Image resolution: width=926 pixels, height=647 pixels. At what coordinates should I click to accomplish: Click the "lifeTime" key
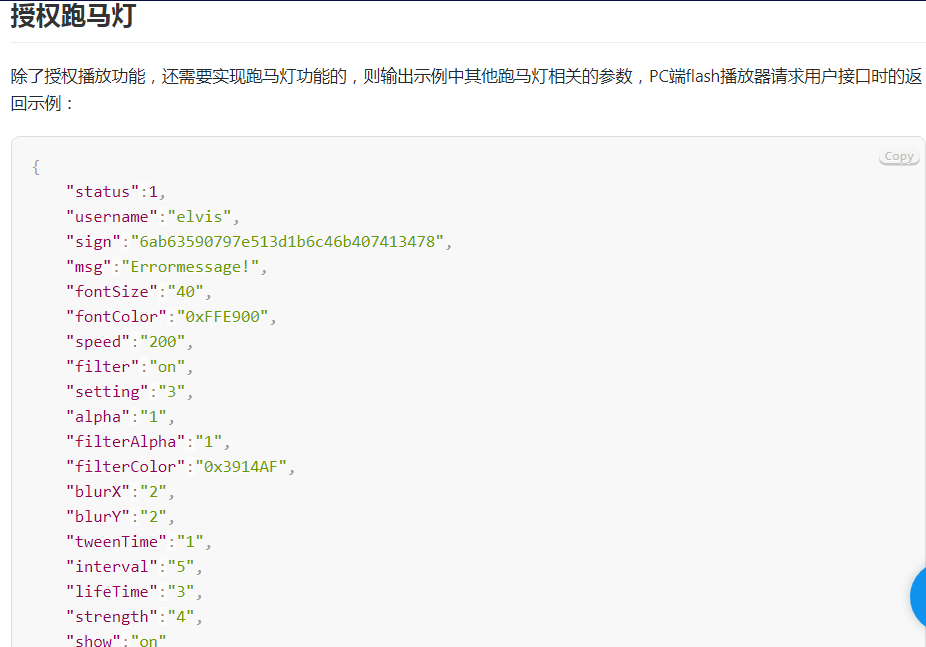112,592
